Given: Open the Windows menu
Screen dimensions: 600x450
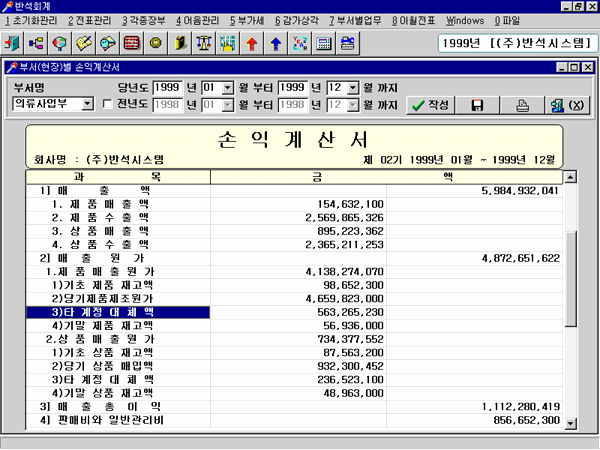Looking at the screenshot, I should [465, 21].
